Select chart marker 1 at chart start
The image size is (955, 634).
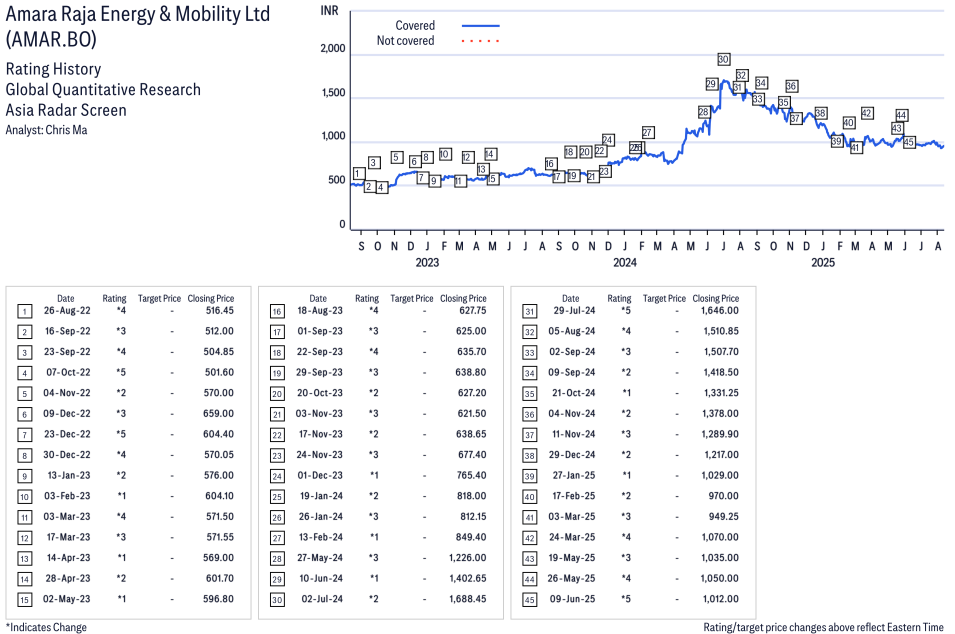click(x=359, y=174)
